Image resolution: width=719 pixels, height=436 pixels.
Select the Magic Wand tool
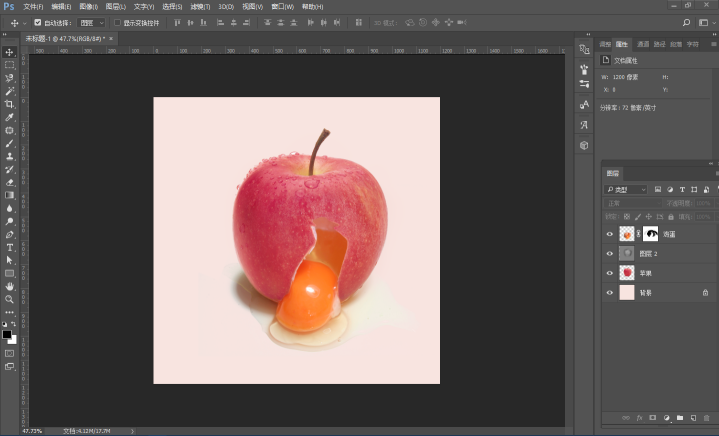coord(9,91)
